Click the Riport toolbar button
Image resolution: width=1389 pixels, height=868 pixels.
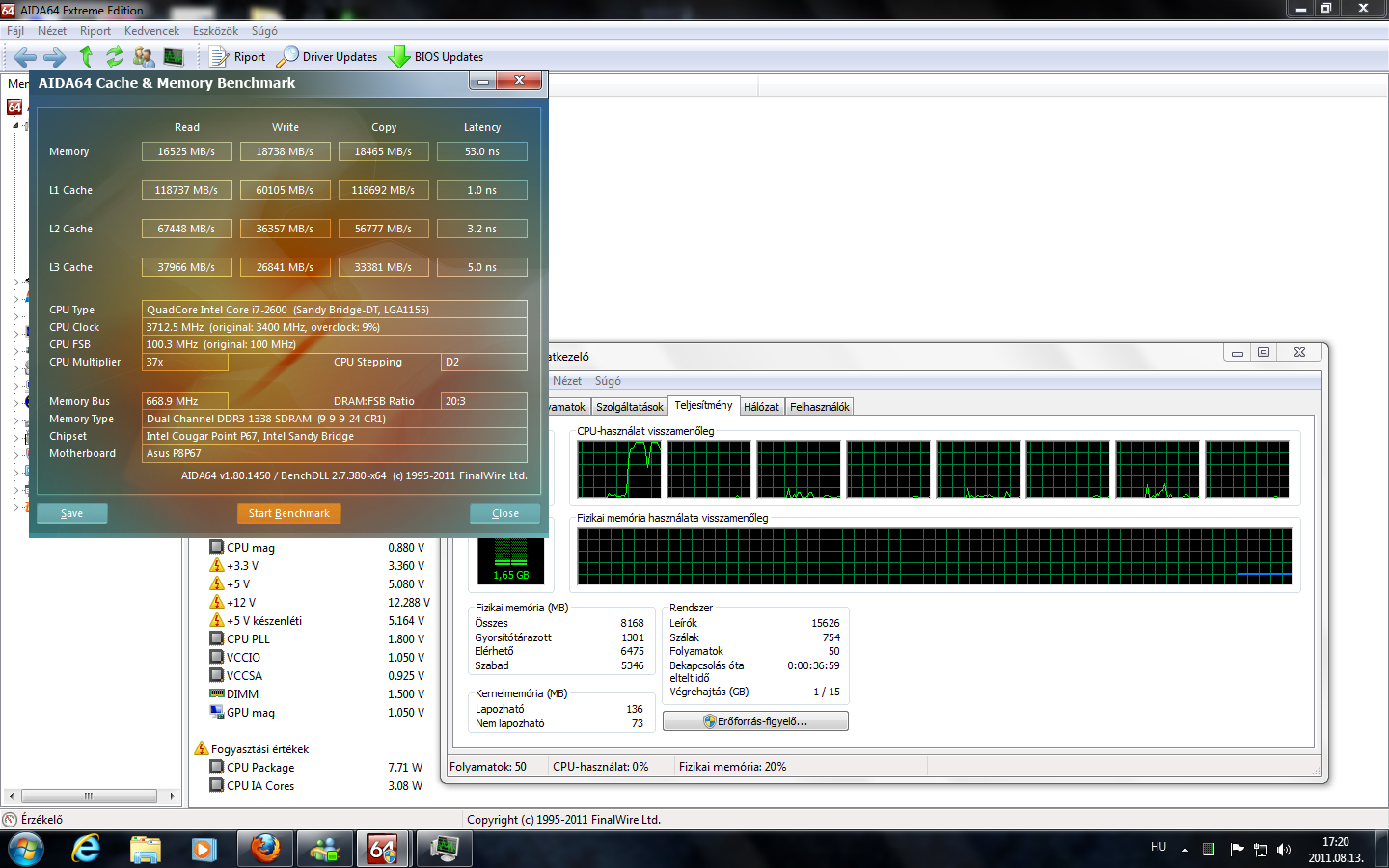pos(237,57)
